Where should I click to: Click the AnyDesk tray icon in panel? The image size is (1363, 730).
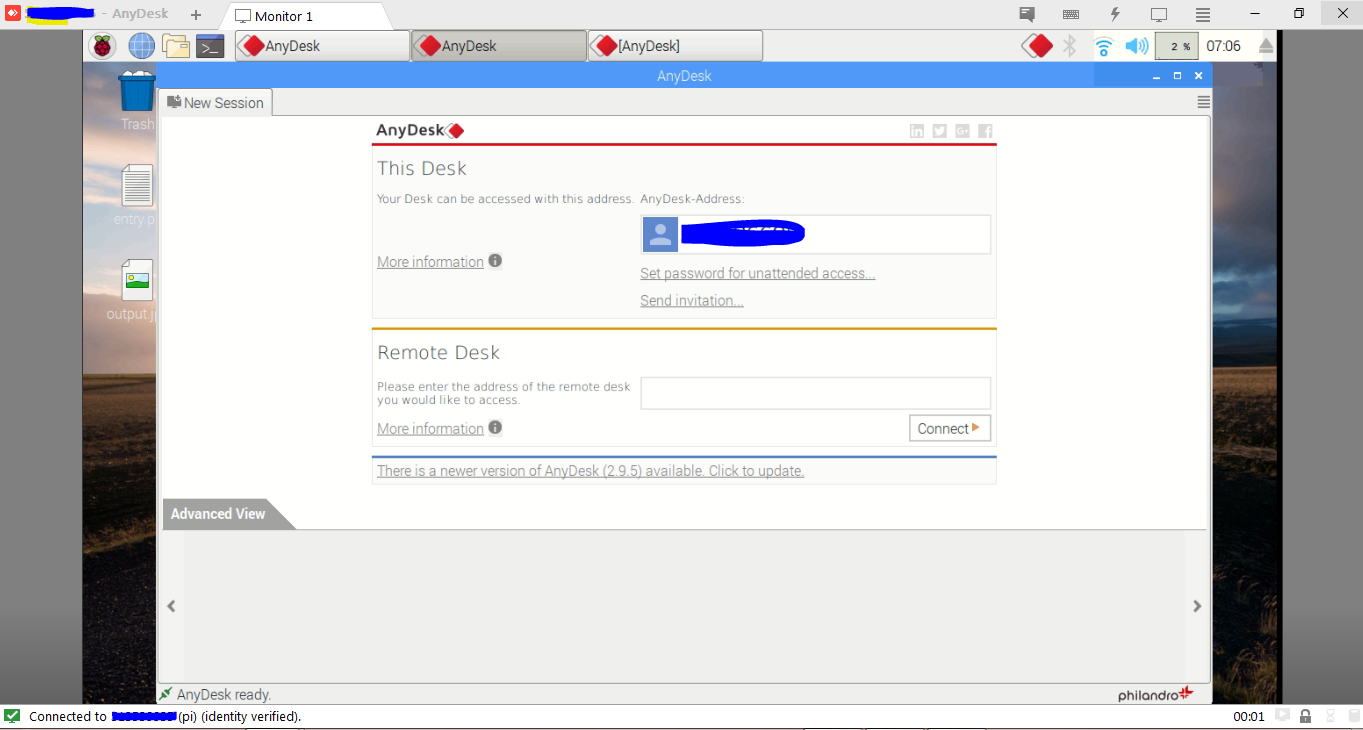1038,46
